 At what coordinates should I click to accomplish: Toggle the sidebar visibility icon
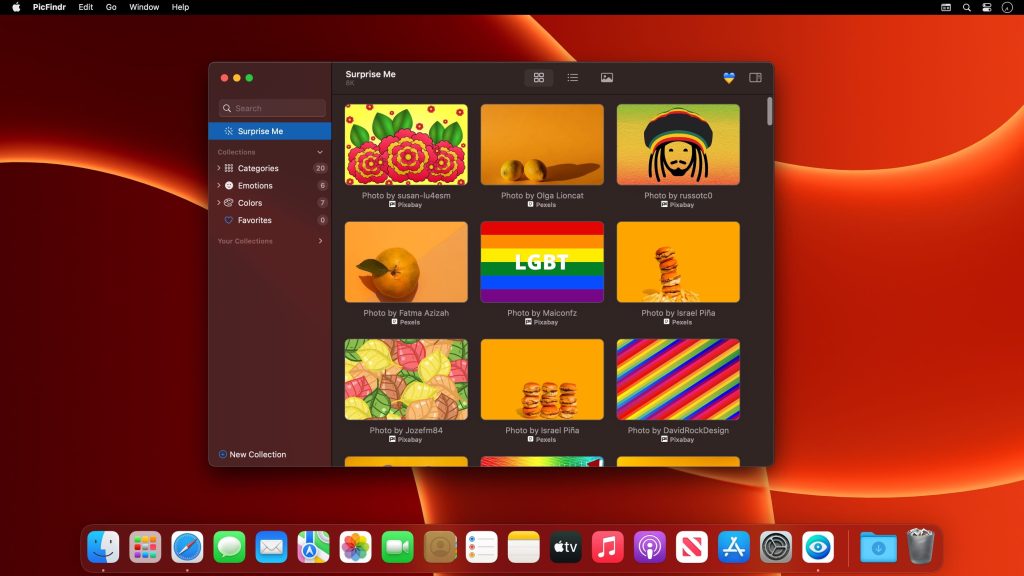(x=754, y=77)
